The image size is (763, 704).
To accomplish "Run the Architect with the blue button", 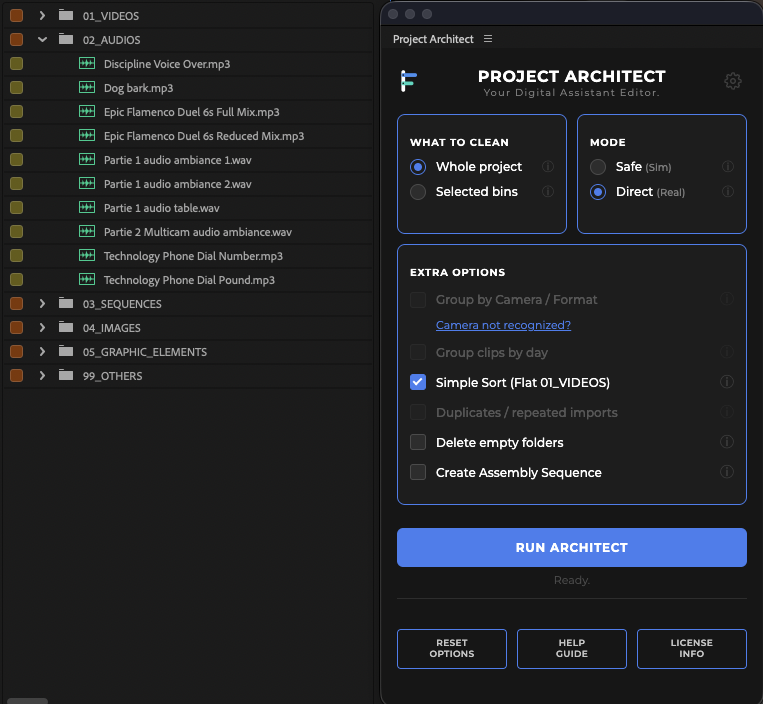I will (x=572, y=547).
